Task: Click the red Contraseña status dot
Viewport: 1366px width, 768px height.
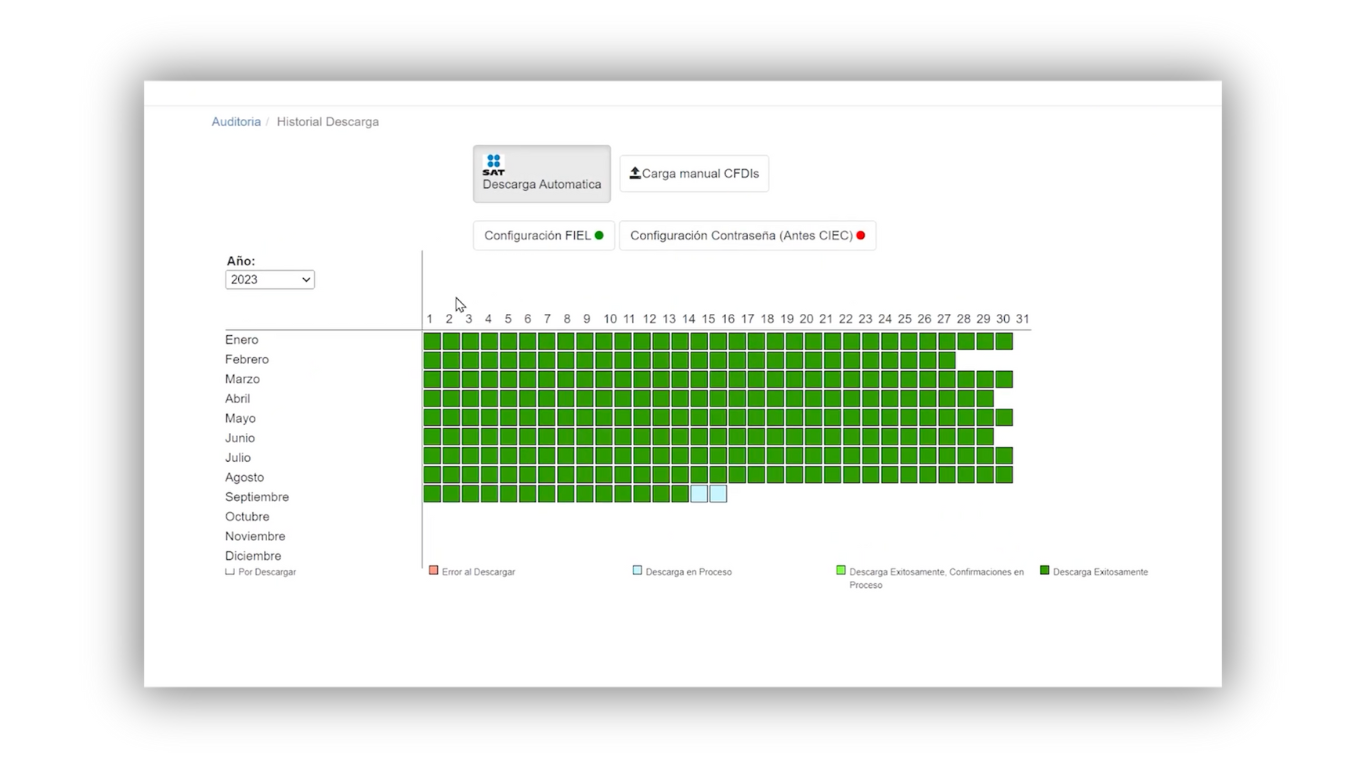Action: [860, 236]
